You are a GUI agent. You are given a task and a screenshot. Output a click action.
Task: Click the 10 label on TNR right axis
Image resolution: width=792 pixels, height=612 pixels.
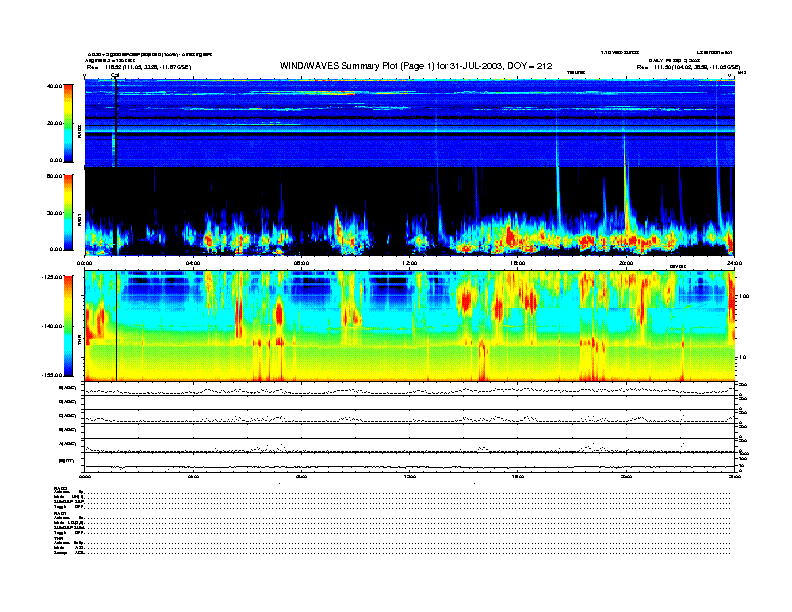742,357
